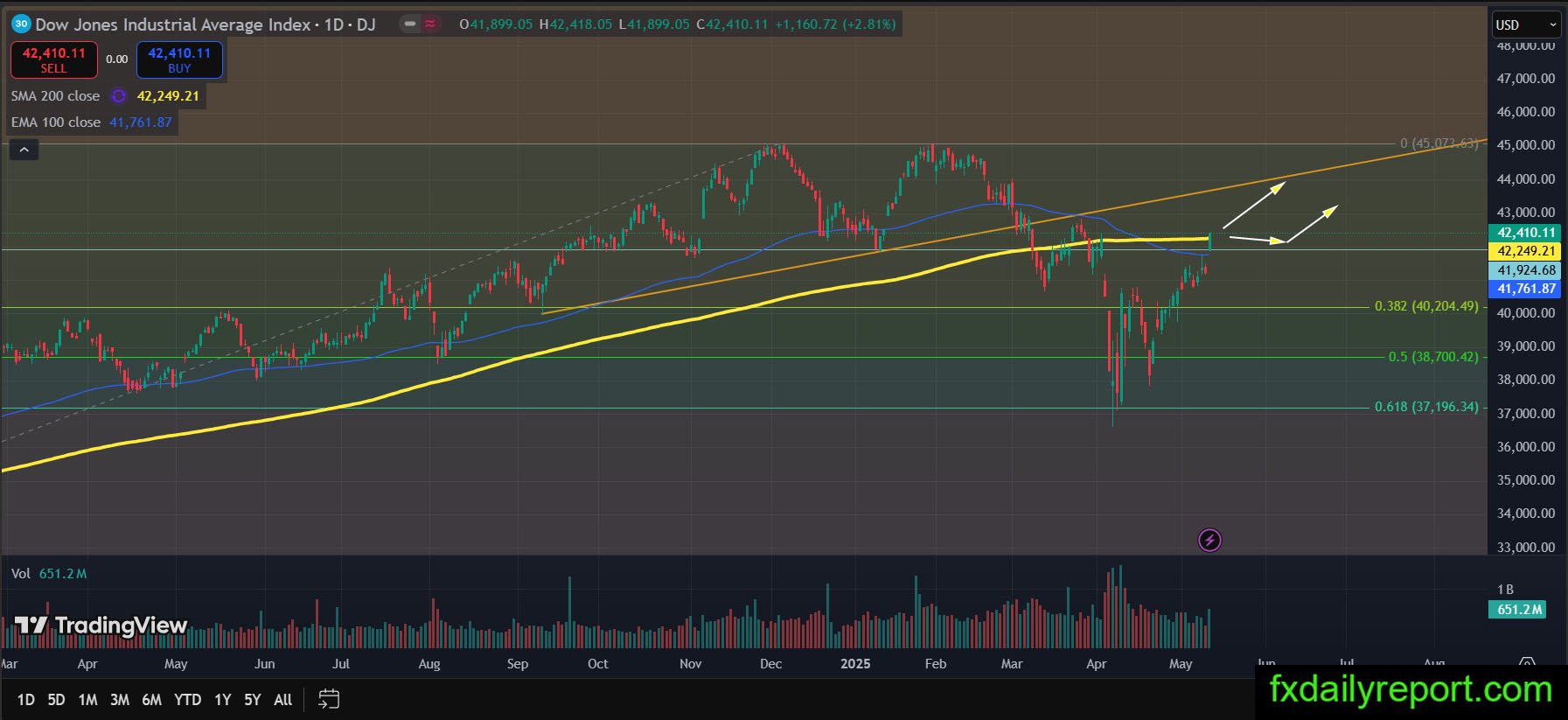Screen dimensions: 1568x720
Task: Click the close value C42,410.11
Action: [x=732, y=24]
